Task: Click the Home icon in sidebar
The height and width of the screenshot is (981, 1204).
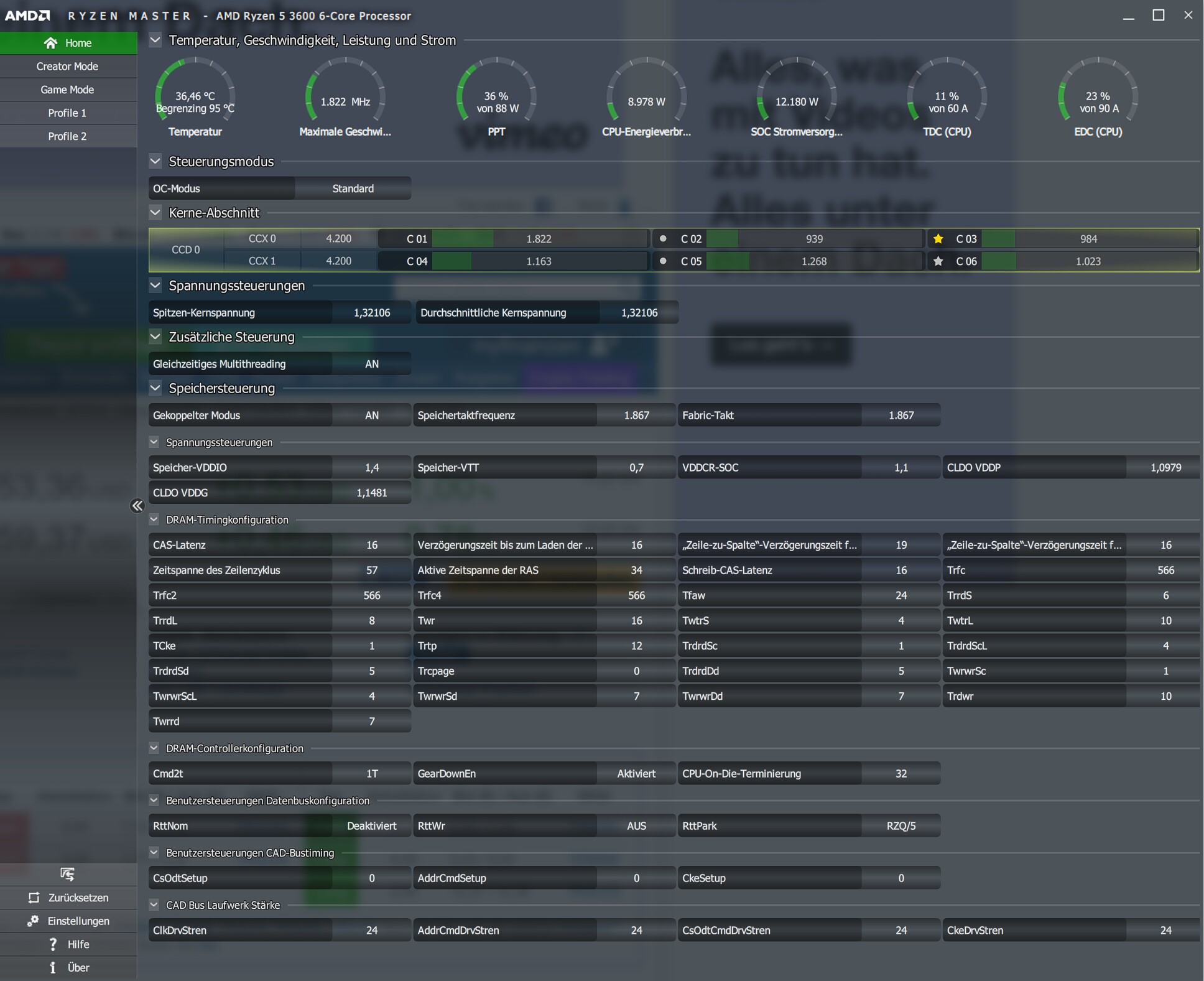Action: [51, 43]
